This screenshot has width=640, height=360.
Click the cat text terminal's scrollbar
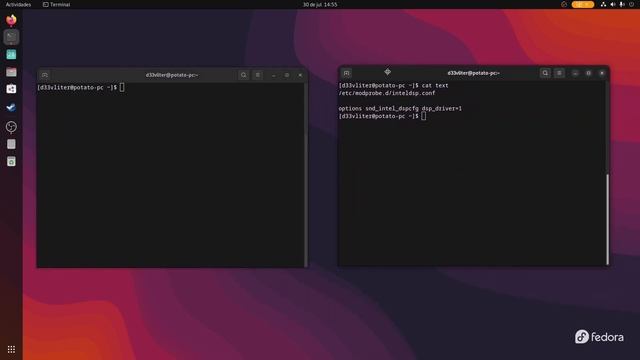[x=607, y=219]
